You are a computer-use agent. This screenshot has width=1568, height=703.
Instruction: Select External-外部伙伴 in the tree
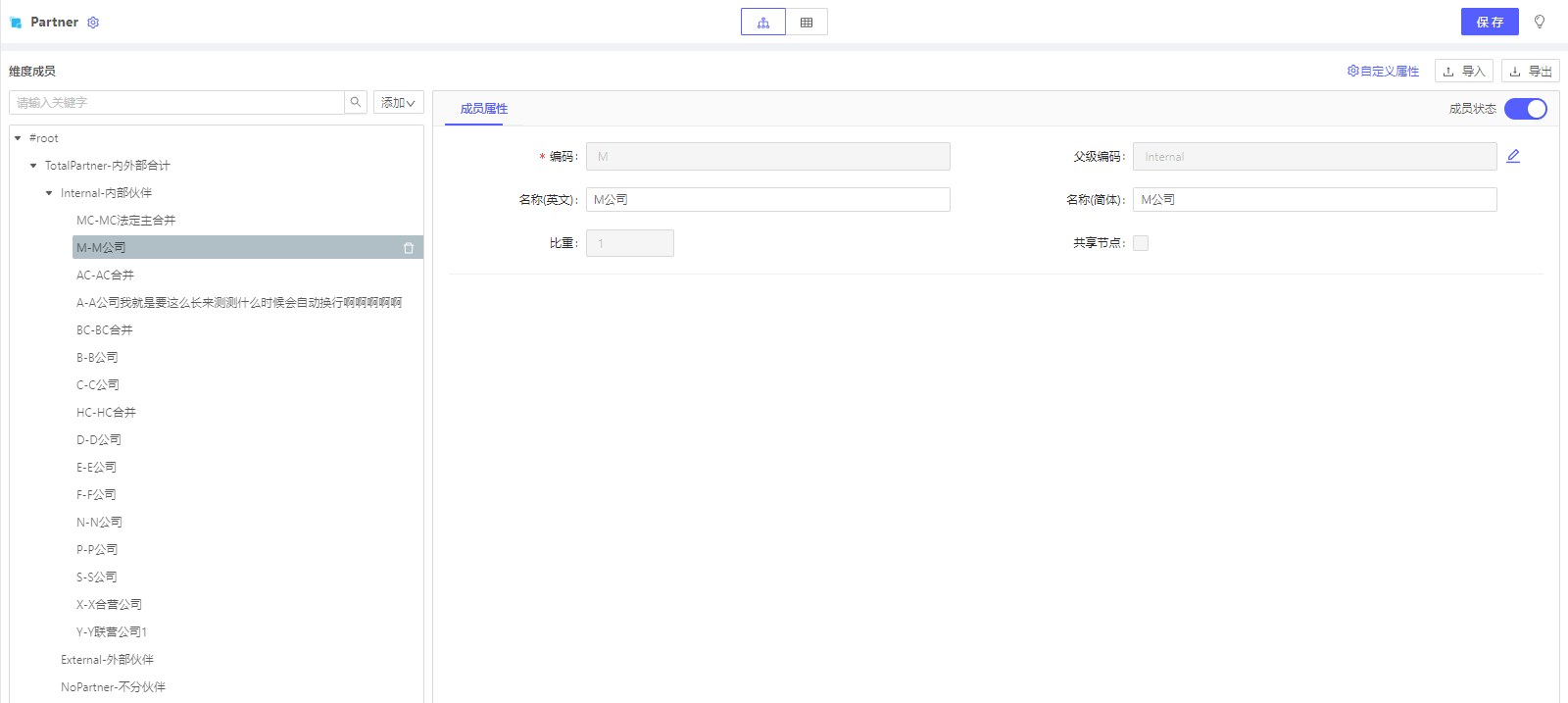click(x=107, y=660)
